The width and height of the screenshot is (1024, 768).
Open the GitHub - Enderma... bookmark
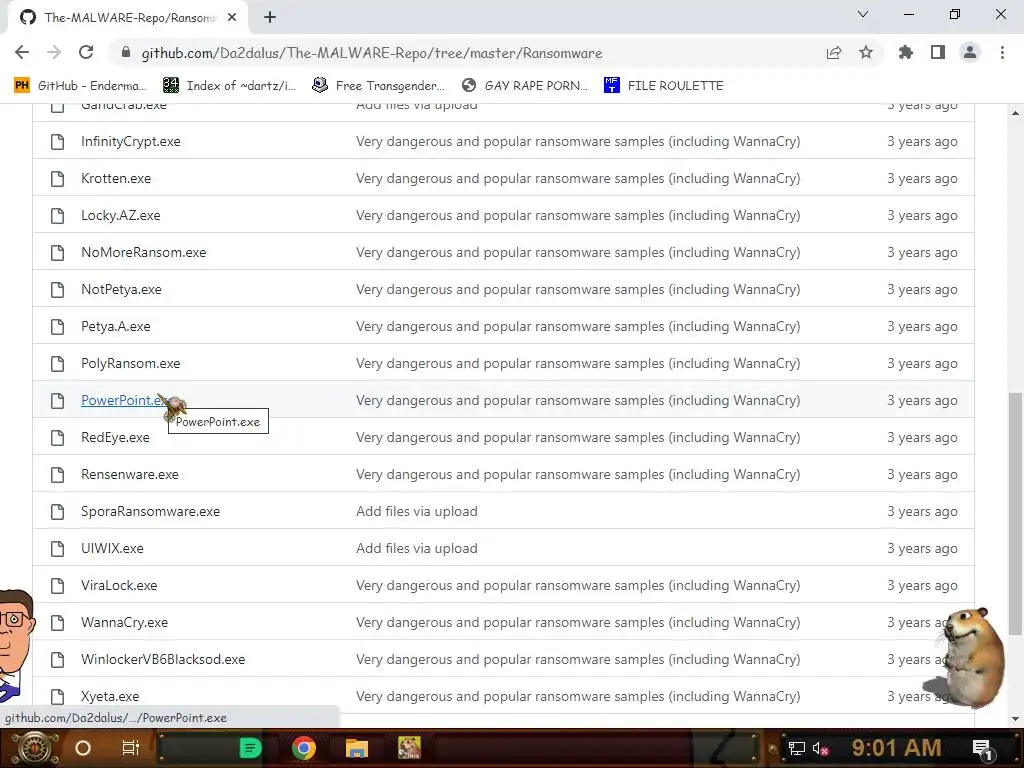[x=80, y=86]
